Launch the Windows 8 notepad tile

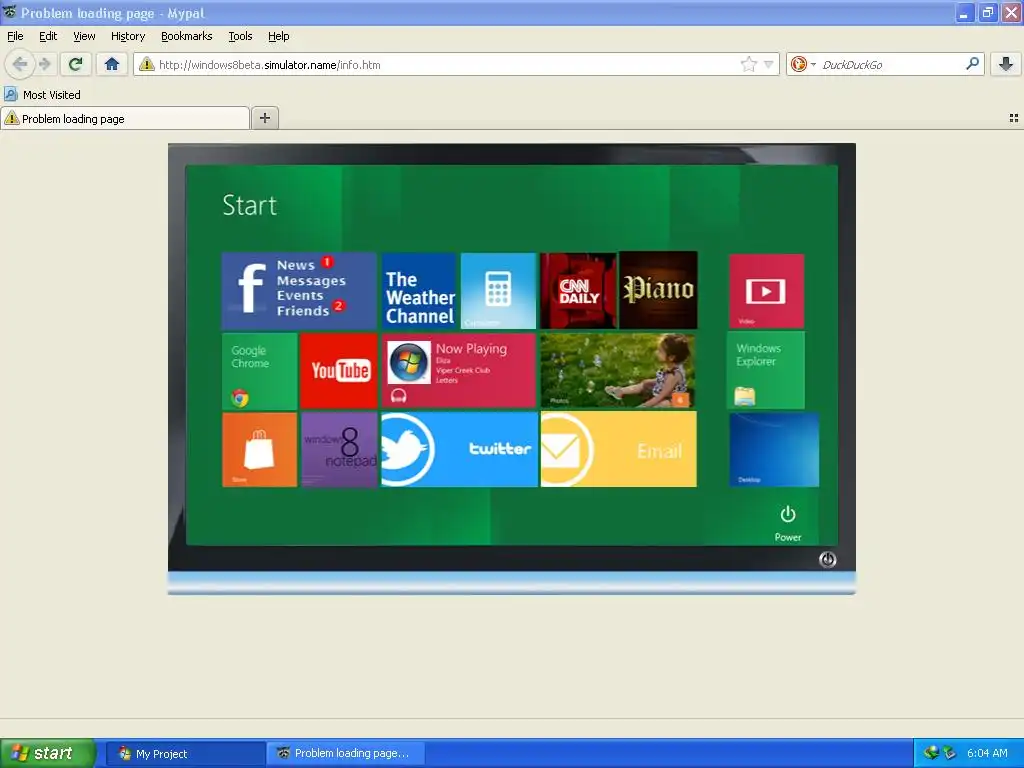[339, 449]
